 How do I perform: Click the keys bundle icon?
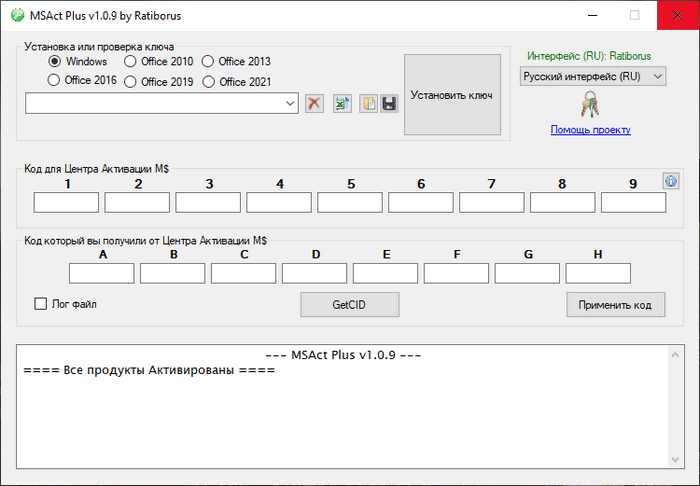coord(590,104)
